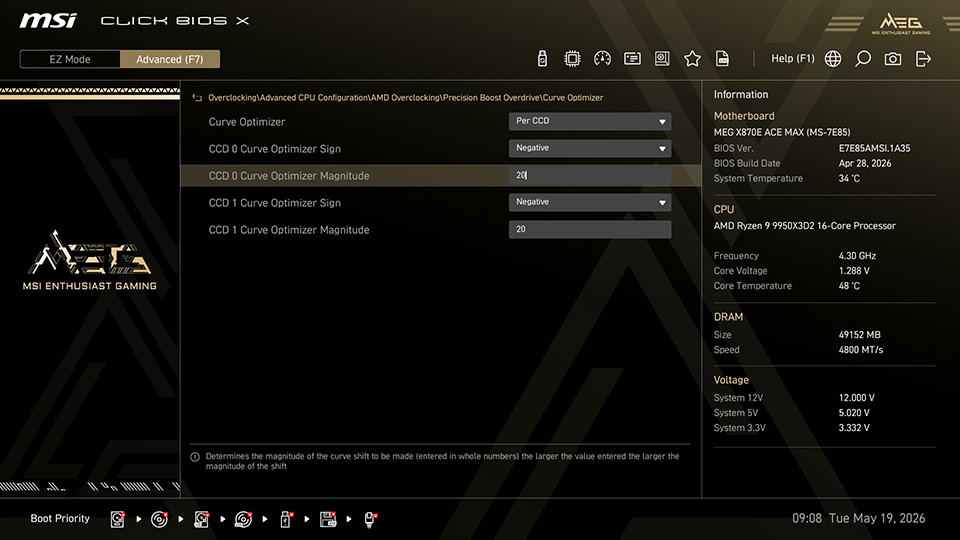Open the Favorites star icon
Image resolution: width=960 pixels, height=540 pixels.
(x=692, y=59)
